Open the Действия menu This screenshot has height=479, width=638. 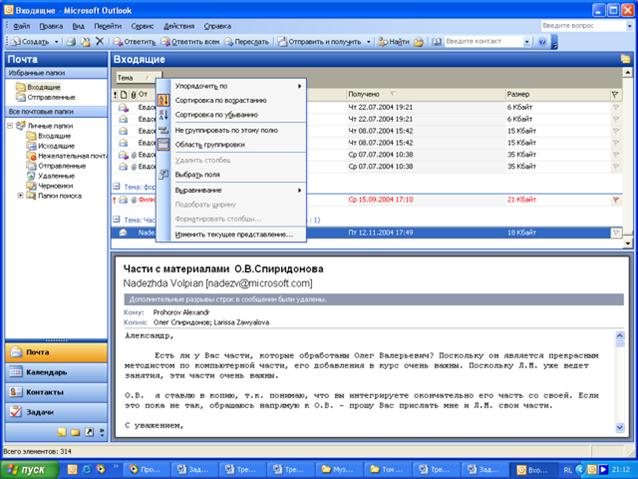(x=179, y=26)
